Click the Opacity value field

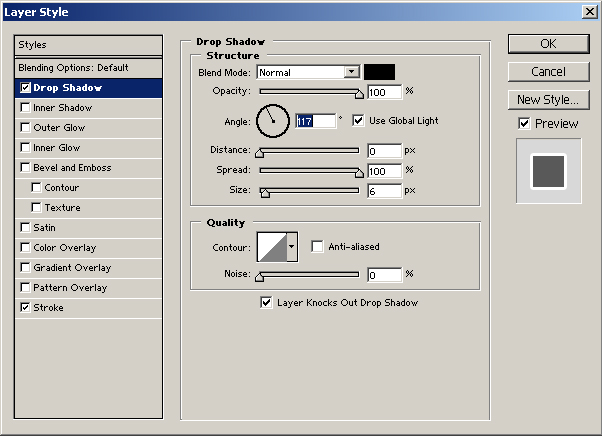(x=385, y=92)
